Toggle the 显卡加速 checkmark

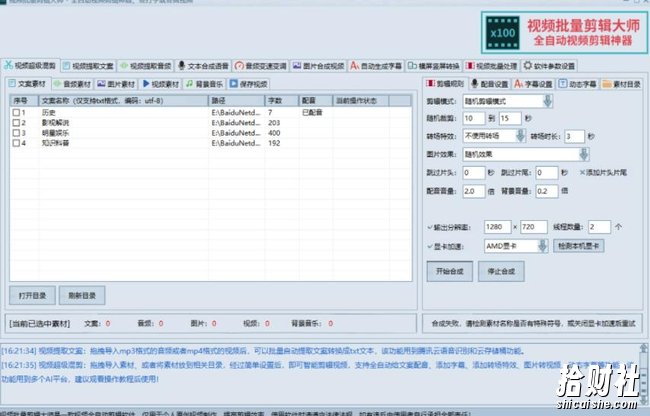pyautogui.click(x=430, y=247)
